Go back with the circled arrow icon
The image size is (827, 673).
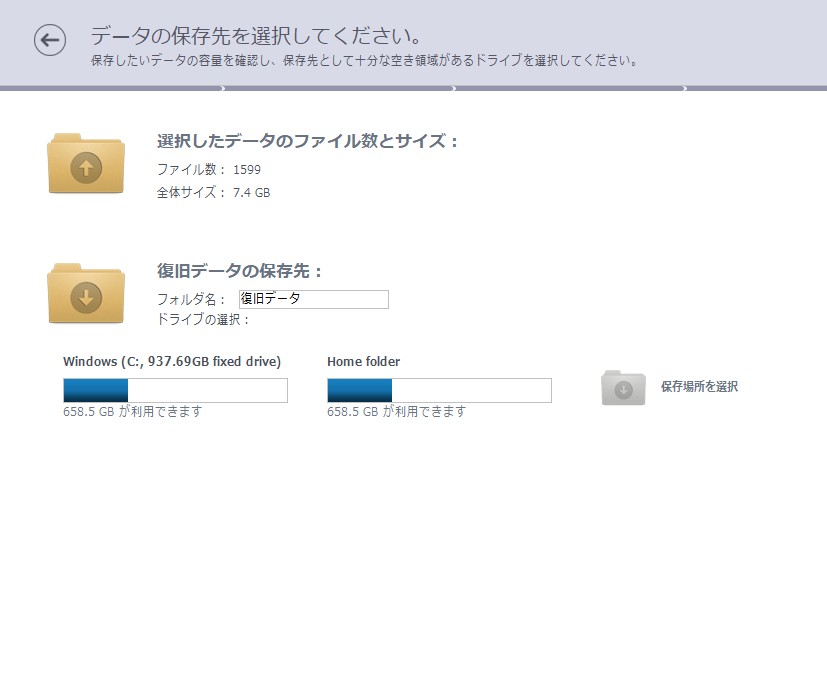[x=50, y=40]
